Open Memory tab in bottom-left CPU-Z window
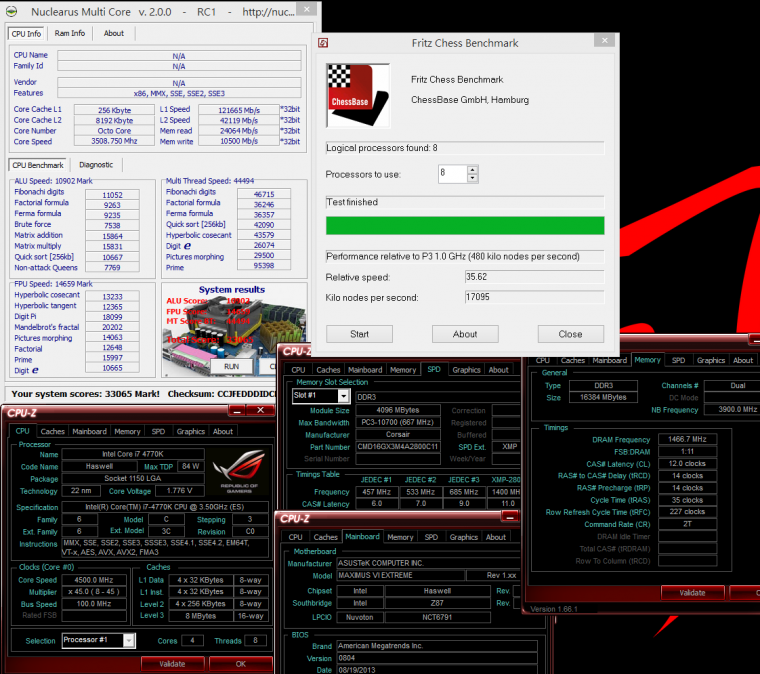The image size is (760, 674). click(127, 431)
